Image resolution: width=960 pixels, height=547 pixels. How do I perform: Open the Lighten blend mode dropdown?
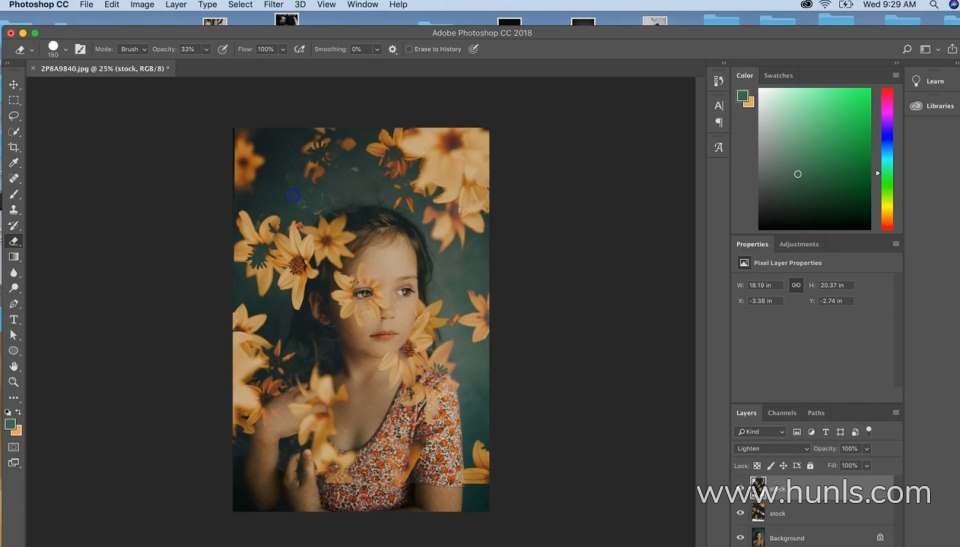point(772,449)
